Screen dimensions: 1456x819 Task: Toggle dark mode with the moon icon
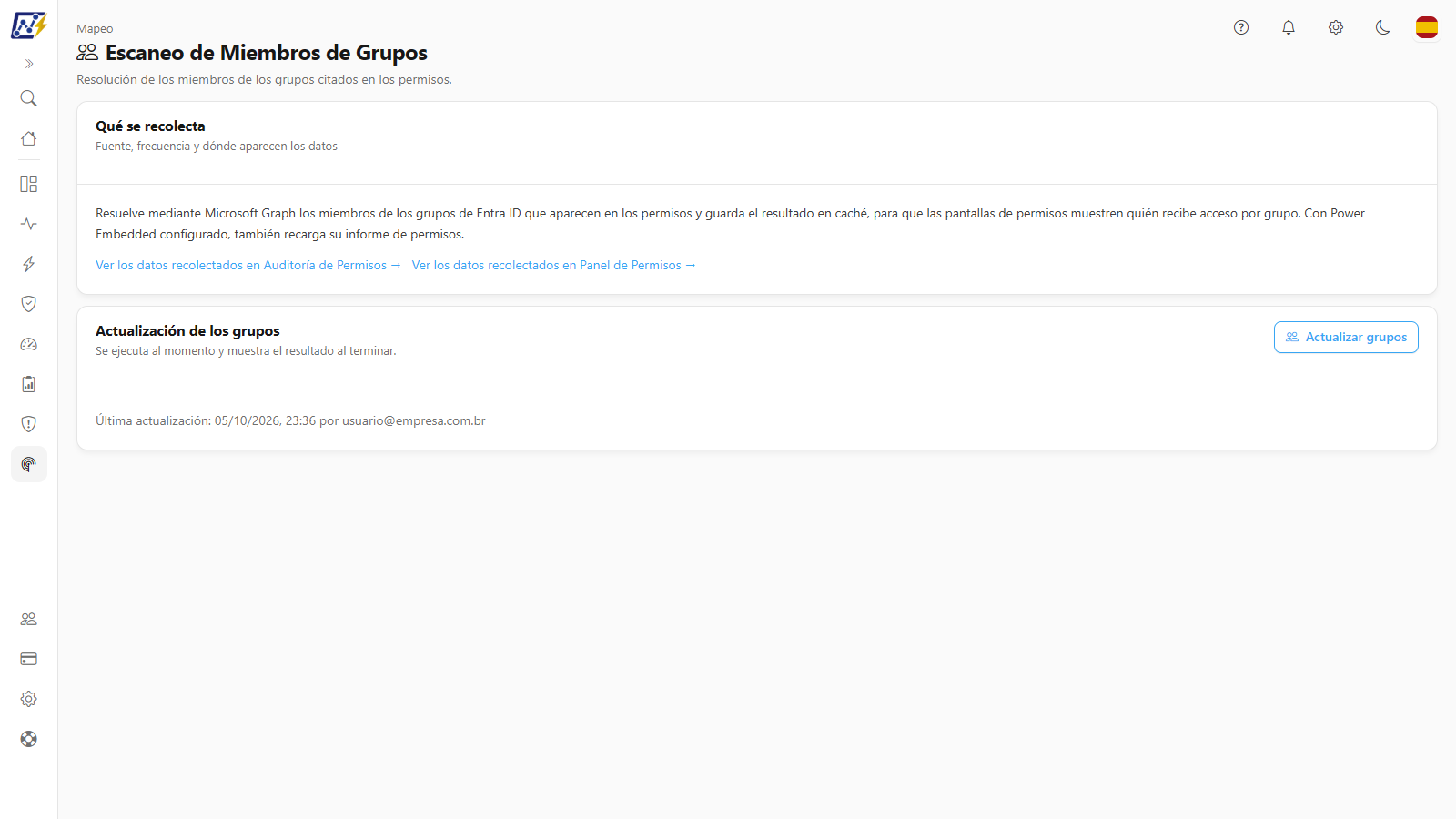click(x=1383, y=27)
